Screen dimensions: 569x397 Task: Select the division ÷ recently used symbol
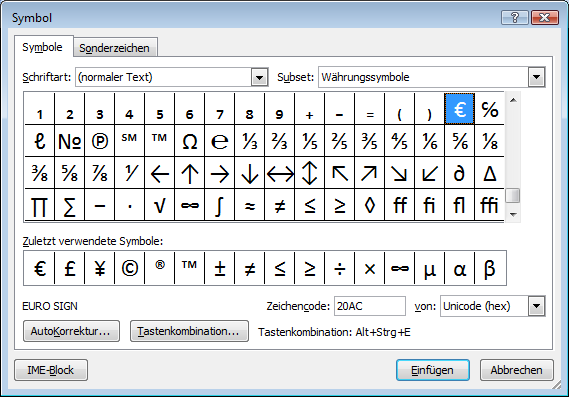pos(340,268)
